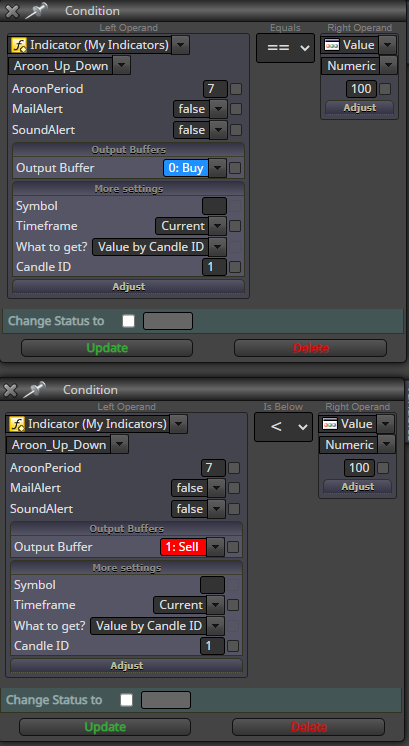
Task: Click the top Symbol input field
Action: tap(214, 206)
